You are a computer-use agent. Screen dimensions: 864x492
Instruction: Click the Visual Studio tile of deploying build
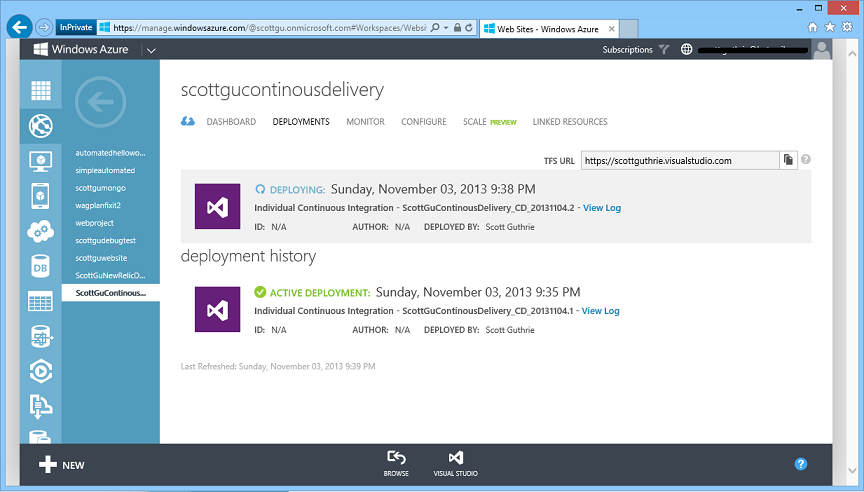[x=218, y=206]
